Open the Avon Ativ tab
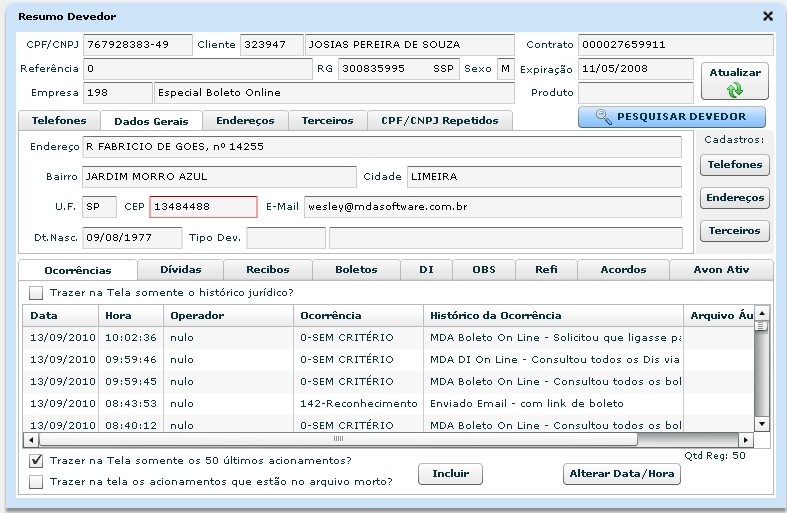Screen dimensions: 787x513 tap(721, 270)
